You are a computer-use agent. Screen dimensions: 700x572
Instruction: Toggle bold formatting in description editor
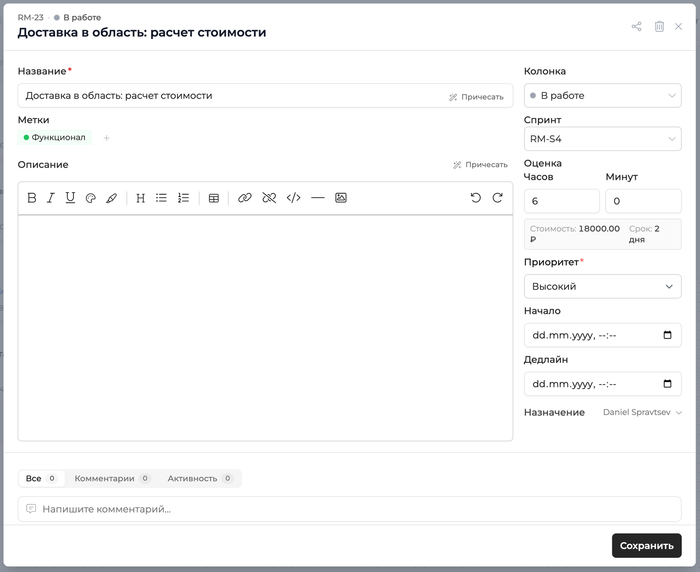pos(32,198)
